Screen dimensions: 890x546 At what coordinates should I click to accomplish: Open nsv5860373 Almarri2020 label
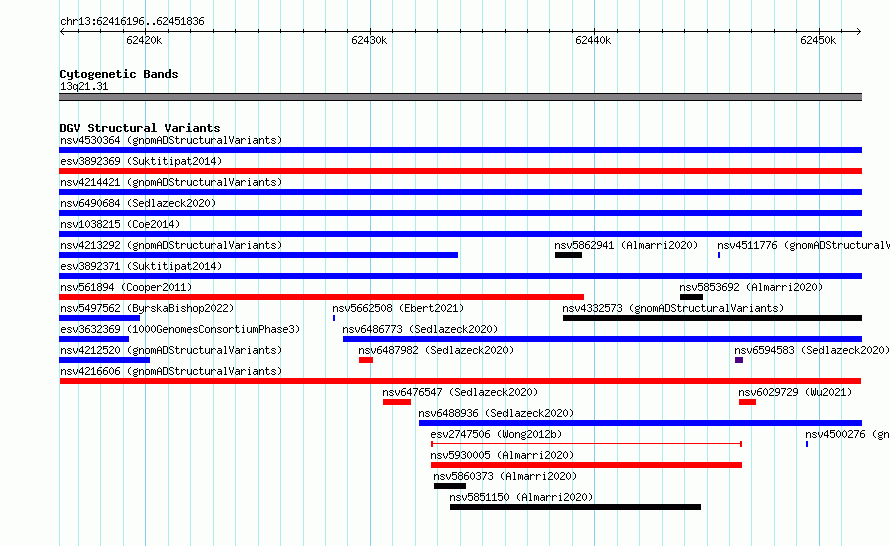(x=505, y=476)
